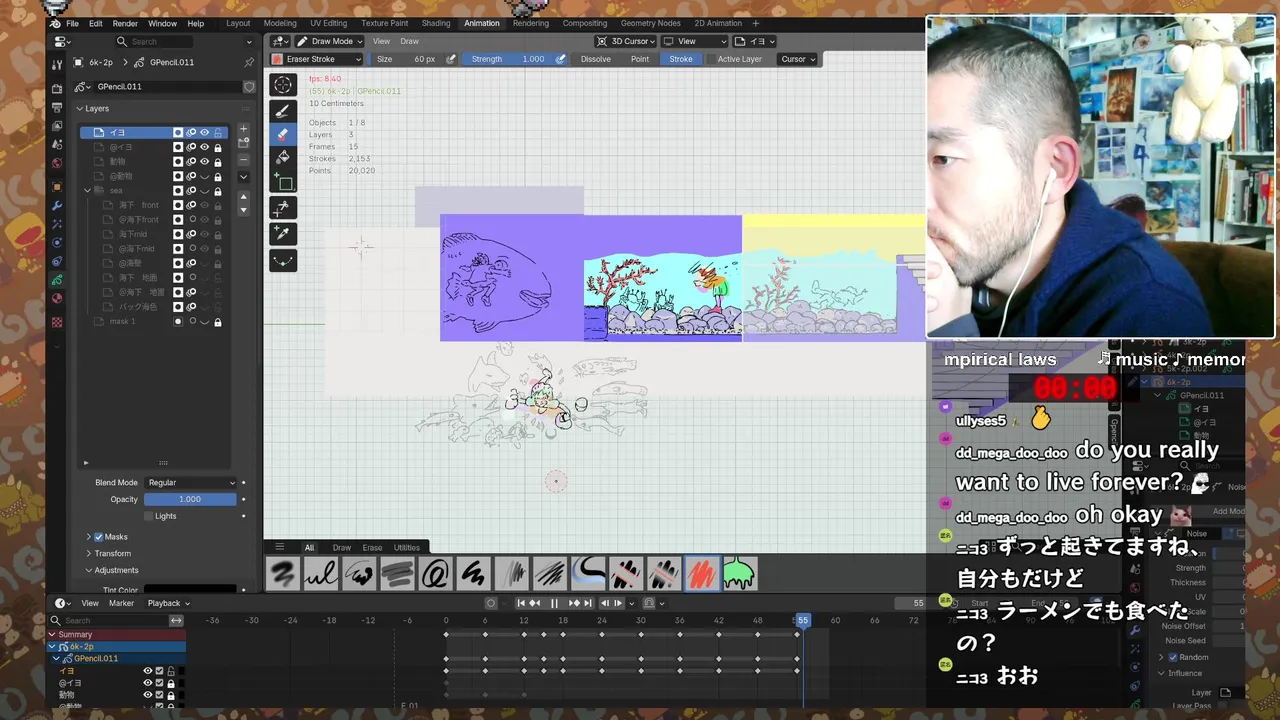The height and width of the screenshot is (720, 1280).
Task: Toggle the Lights checkbox
Action: (149, 516)
